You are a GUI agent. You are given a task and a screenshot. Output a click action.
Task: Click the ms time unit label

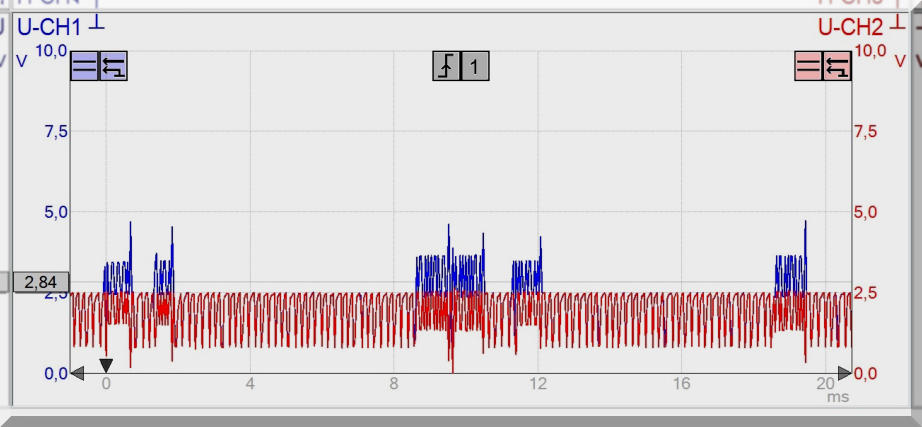[838, 398]
